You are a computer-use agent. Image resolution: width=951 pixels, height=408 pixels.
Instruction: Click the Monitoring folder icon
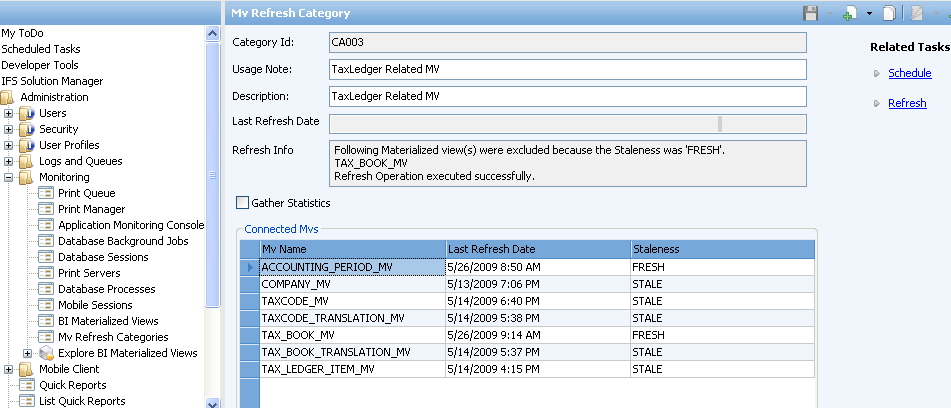click(27, 177)
